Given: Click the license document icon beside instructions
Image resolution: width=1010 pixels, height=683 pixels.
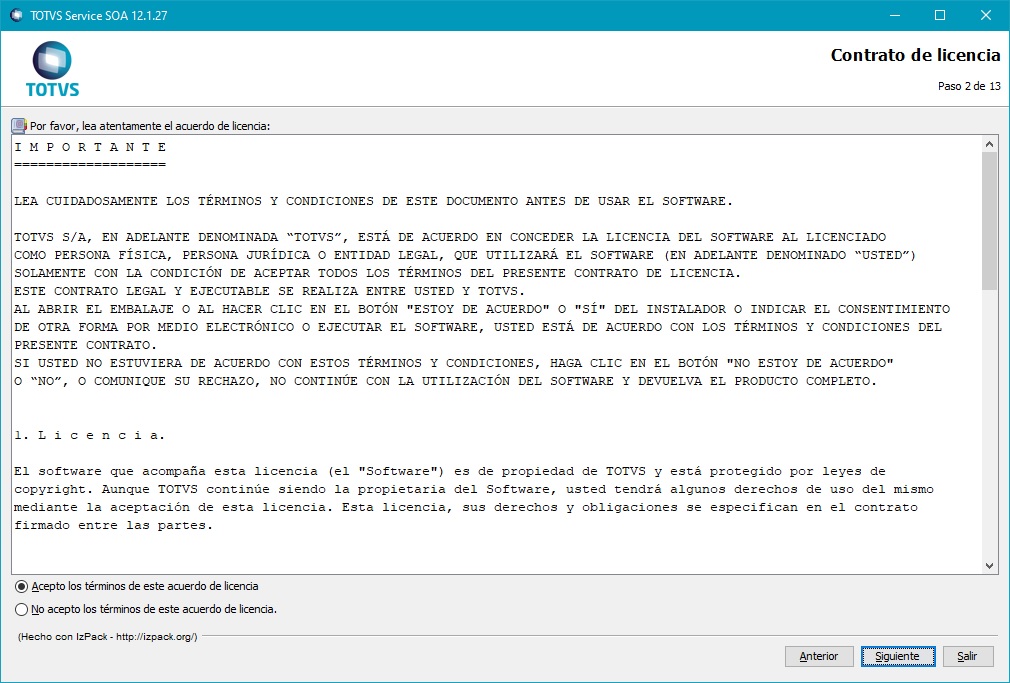Looking at the screenshot, I should pos(19,126).
